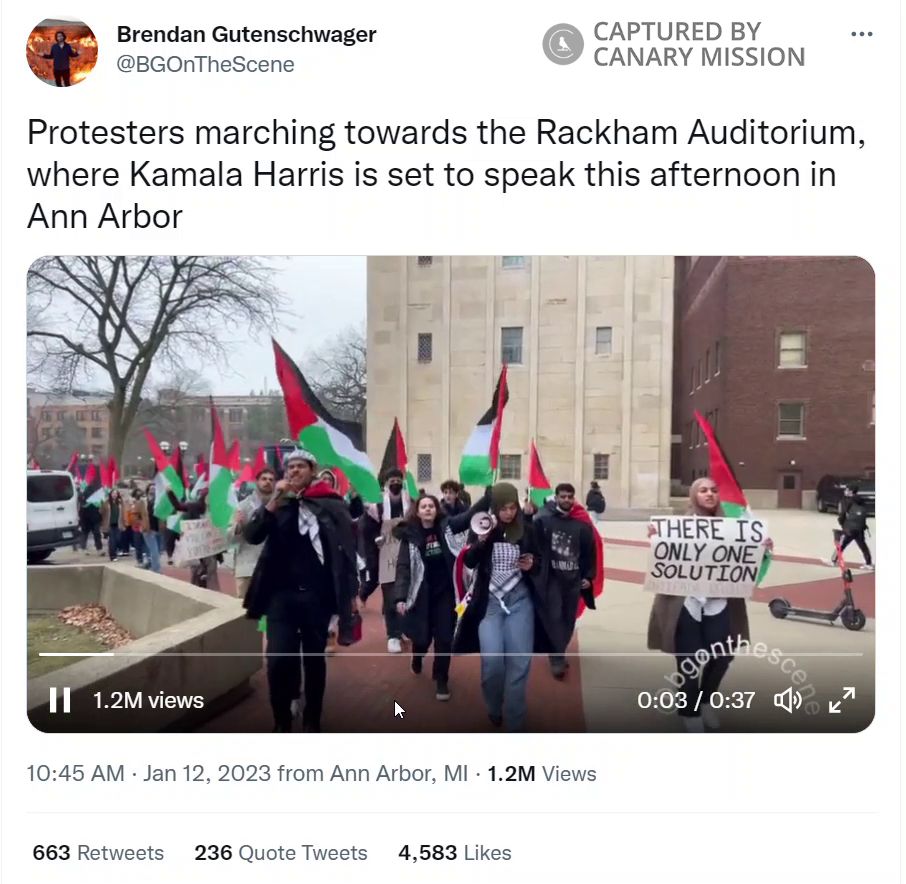
Task: Click the 1.2M Views tweet analytics
Action: pos(542,773)
